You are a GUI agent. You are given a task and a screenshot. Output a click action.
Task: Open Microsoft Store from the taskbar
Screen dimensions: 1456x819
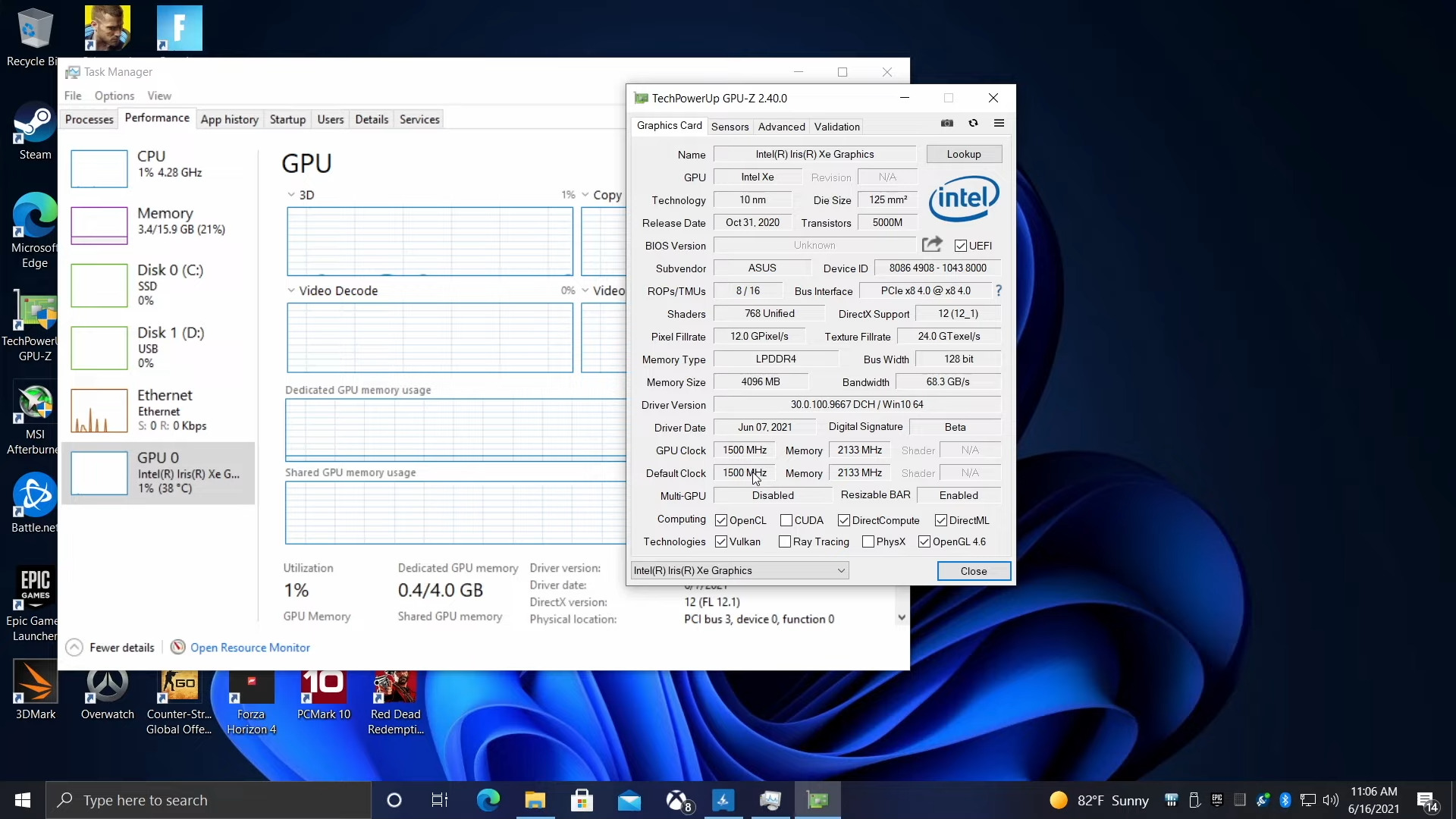point(582,800)
